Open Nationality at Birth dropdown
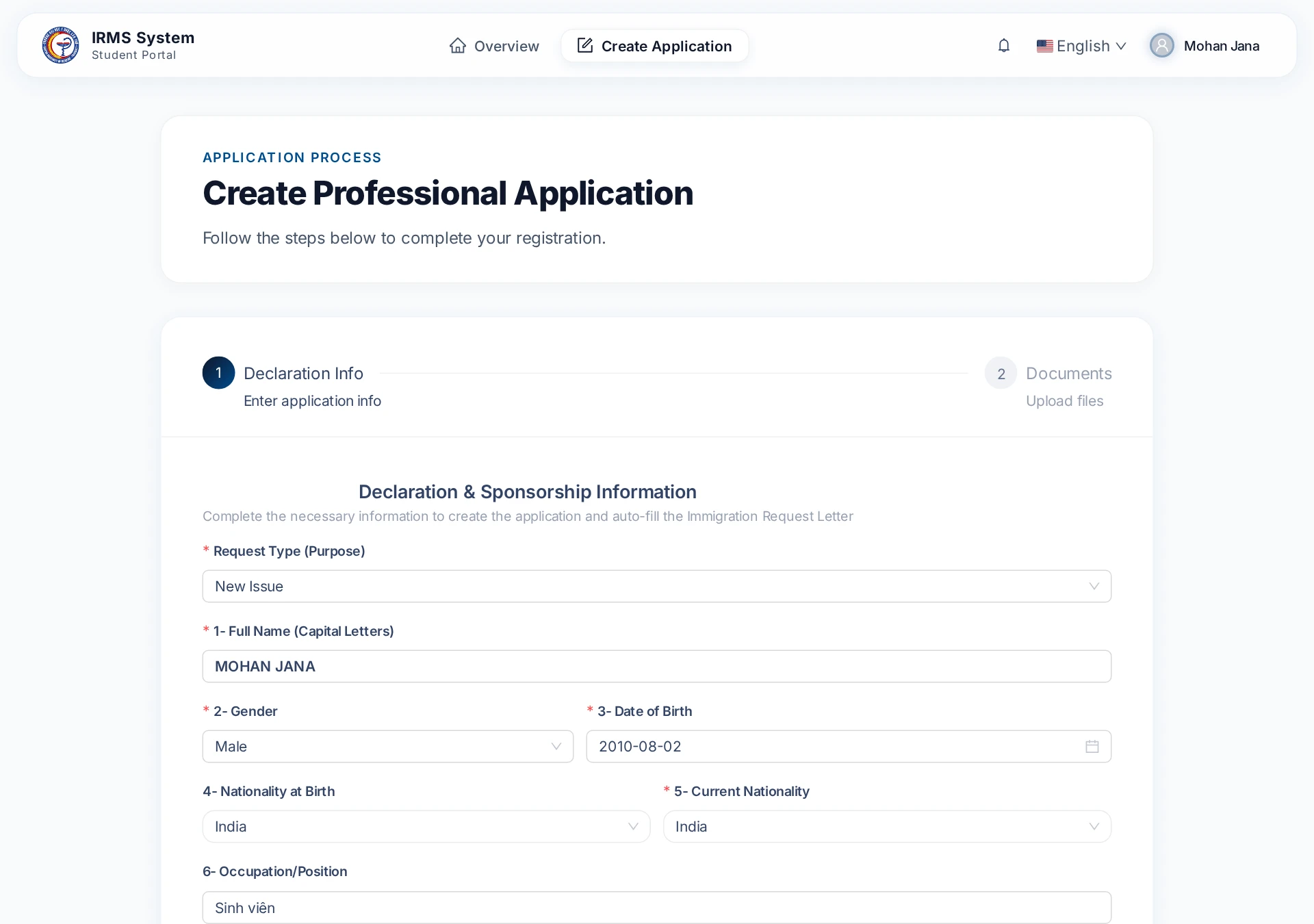The width and height of the screenshot is (1314, 924). (x=426, y=827)
